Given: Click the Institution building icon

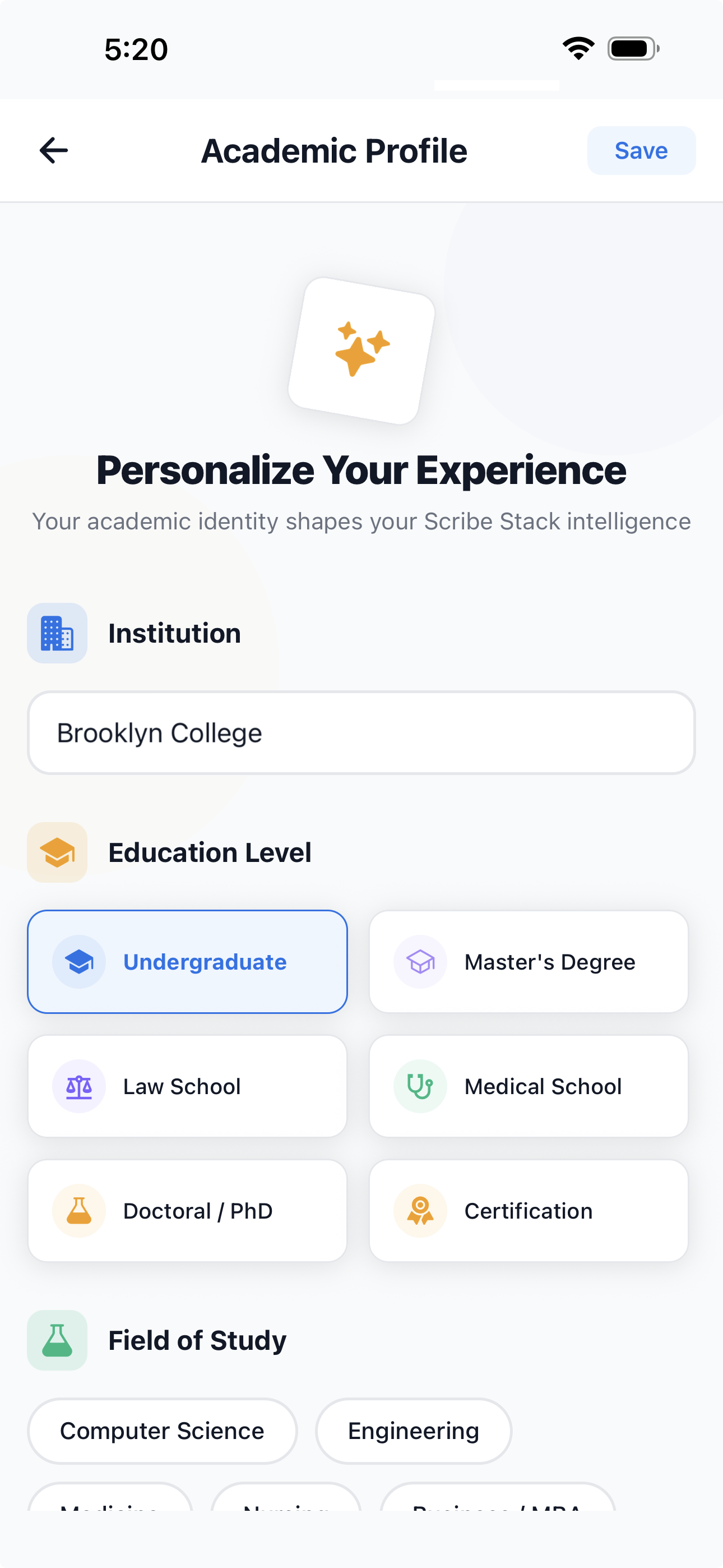Looking at the screenshot, I should pyautogui.click(x=57, y=633).
